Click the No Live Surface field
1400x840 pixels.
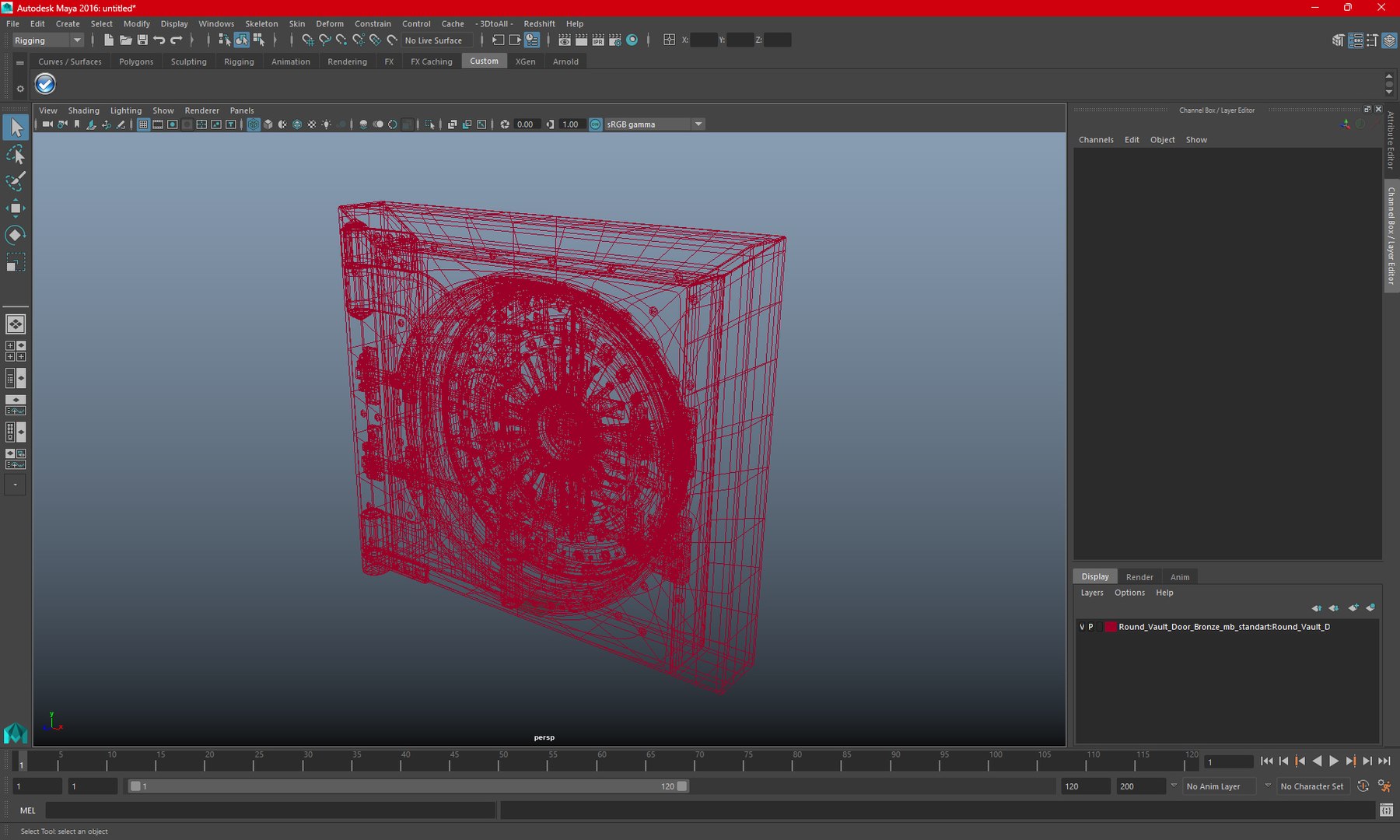click(436, 40)
